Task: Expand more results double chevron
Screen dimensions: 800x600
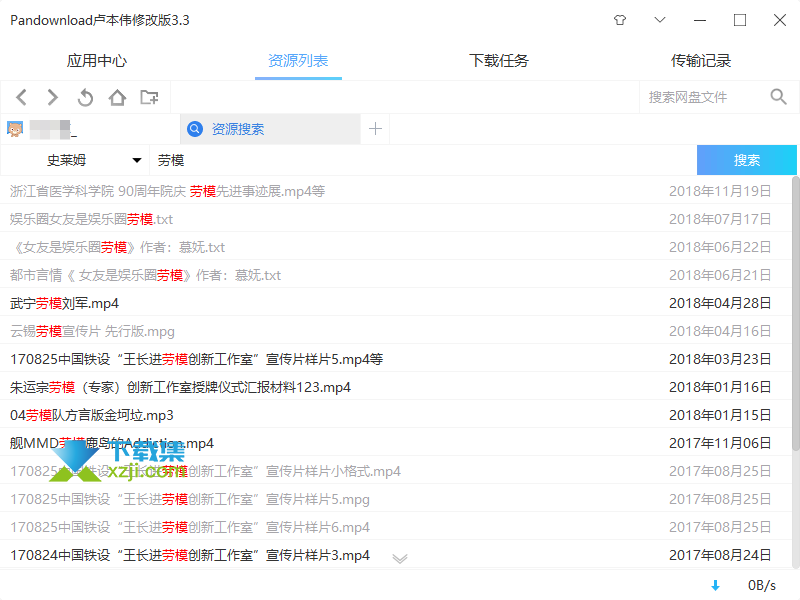Action: [400, 559]
